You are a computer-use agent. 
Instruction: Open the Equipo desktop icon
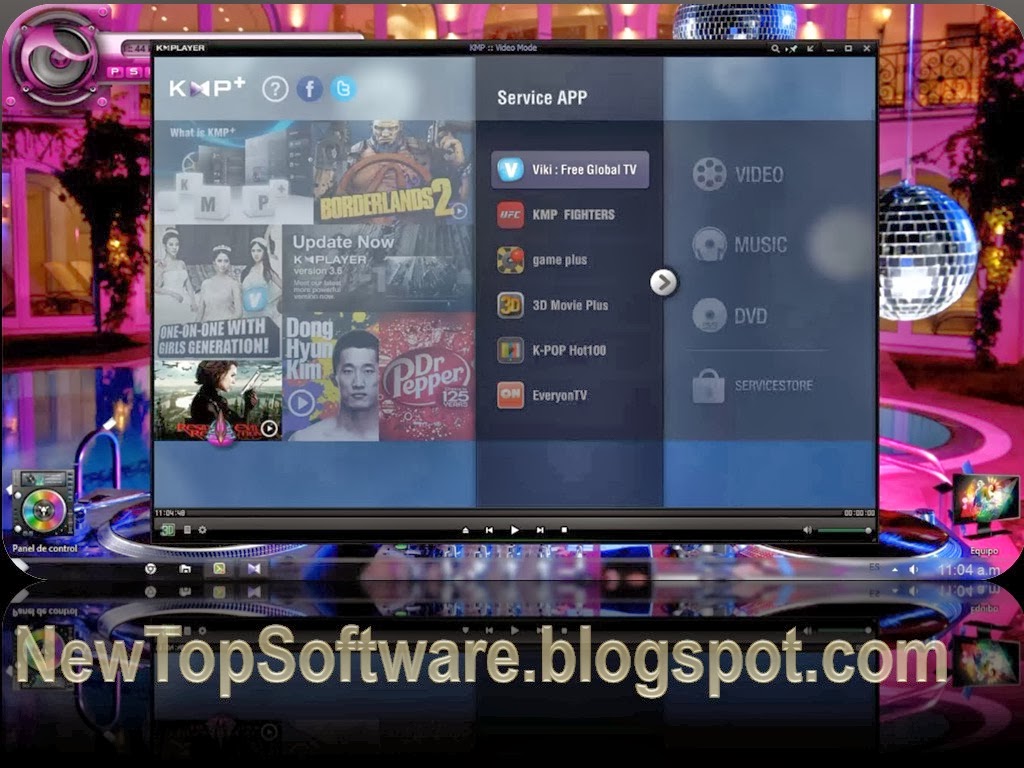coord(984,516)
